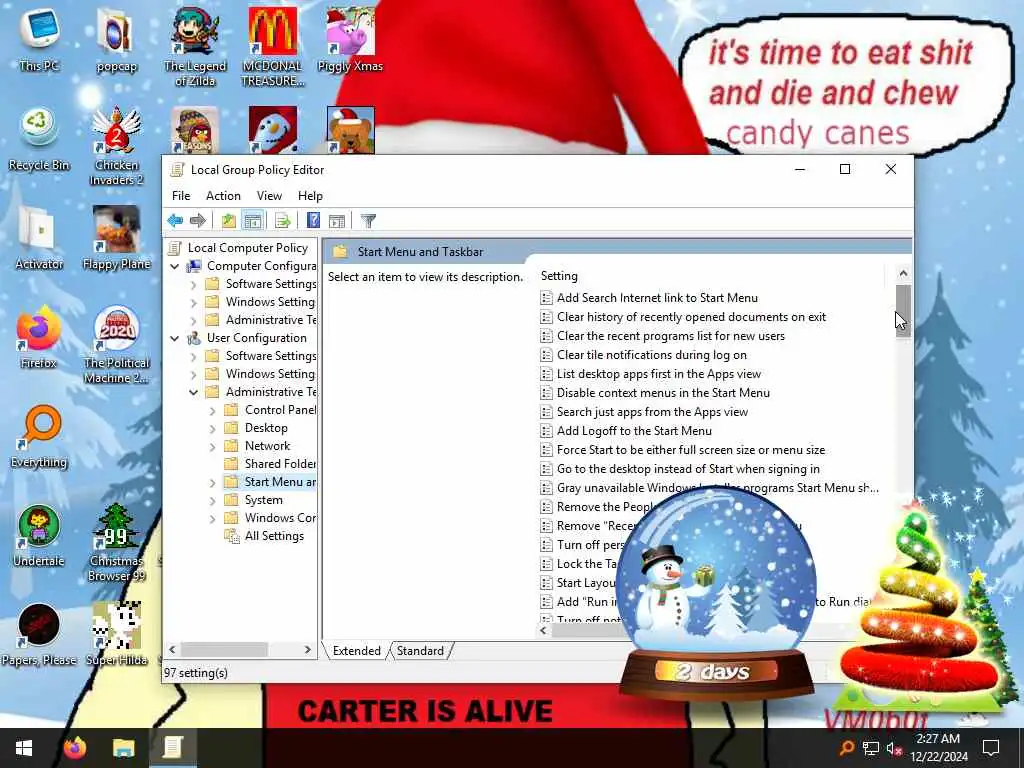Switch to the Extended tab

tap(357, 650)
